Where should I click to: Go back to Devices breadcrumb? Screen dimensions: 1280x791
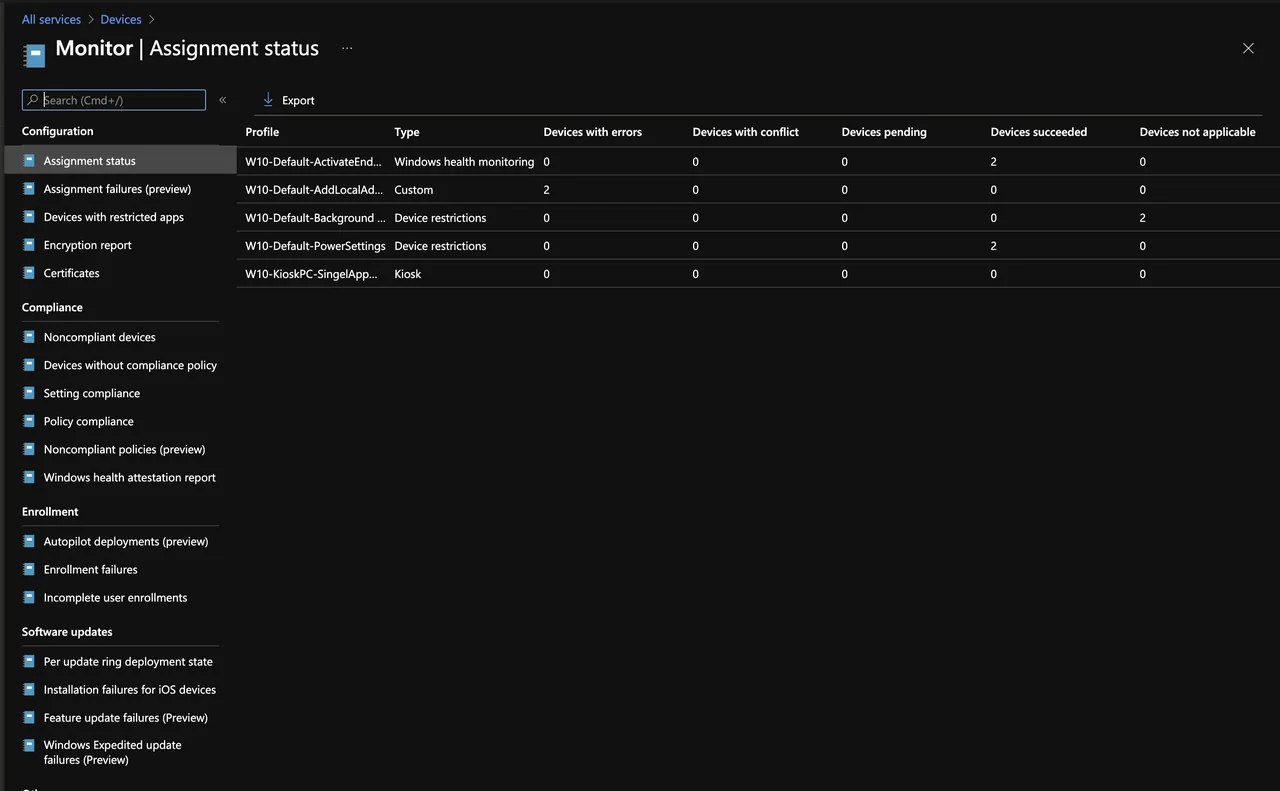click(x=121, y=19)
